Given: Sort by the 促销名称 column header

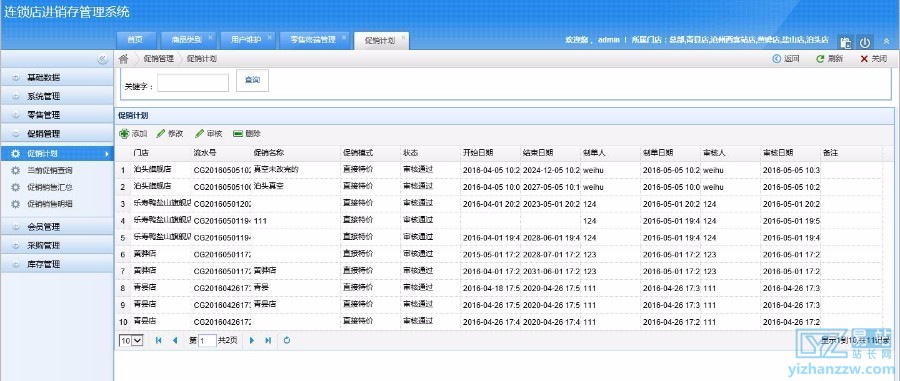Looking at the screenshot, I should click(296, 153).
